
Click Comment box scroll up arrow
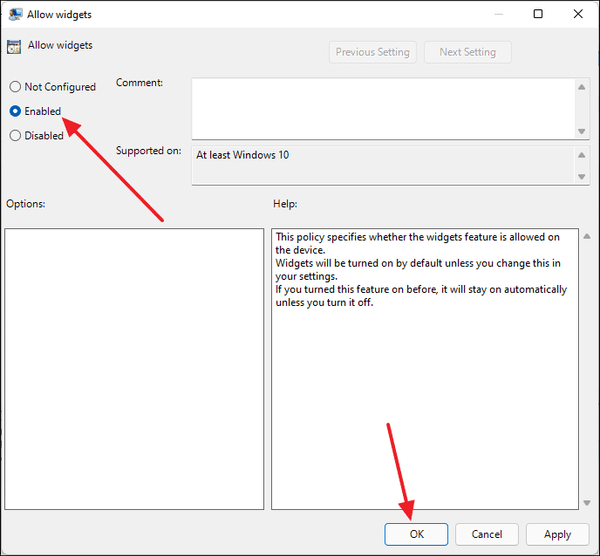[x=582, y=87]
